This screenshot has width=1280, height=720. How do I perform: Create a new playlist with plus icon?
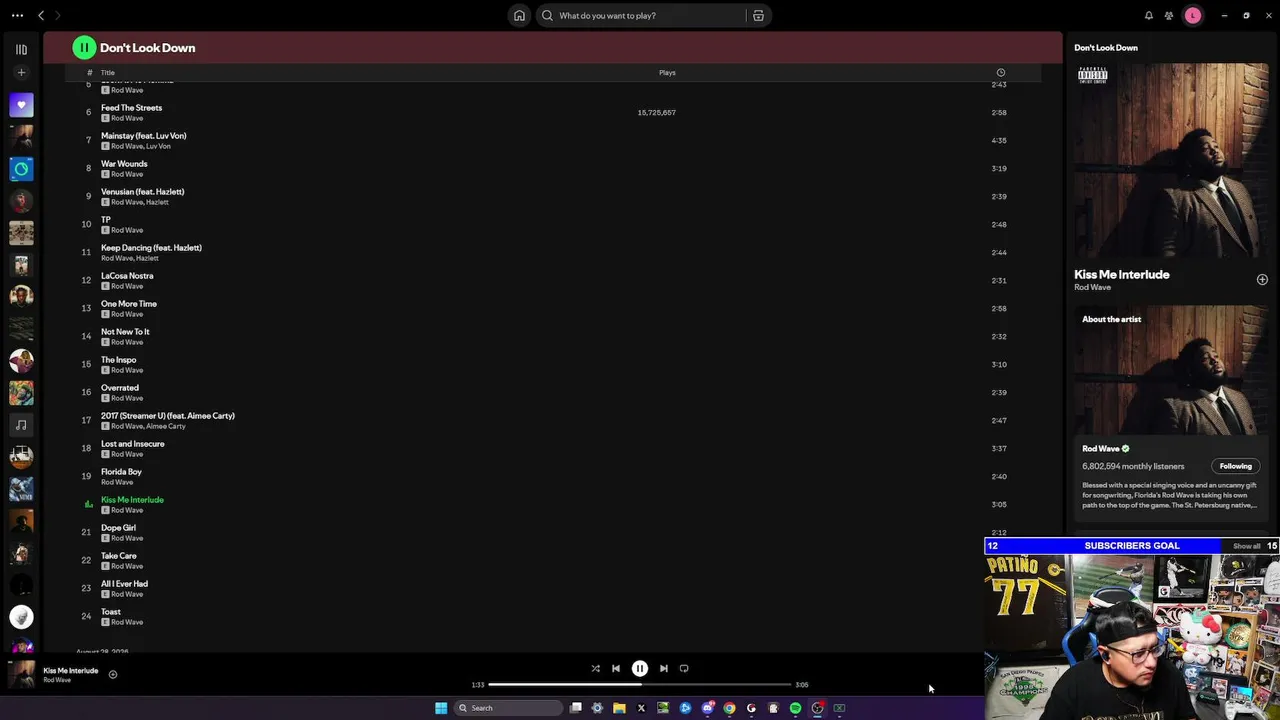[21, 72]
